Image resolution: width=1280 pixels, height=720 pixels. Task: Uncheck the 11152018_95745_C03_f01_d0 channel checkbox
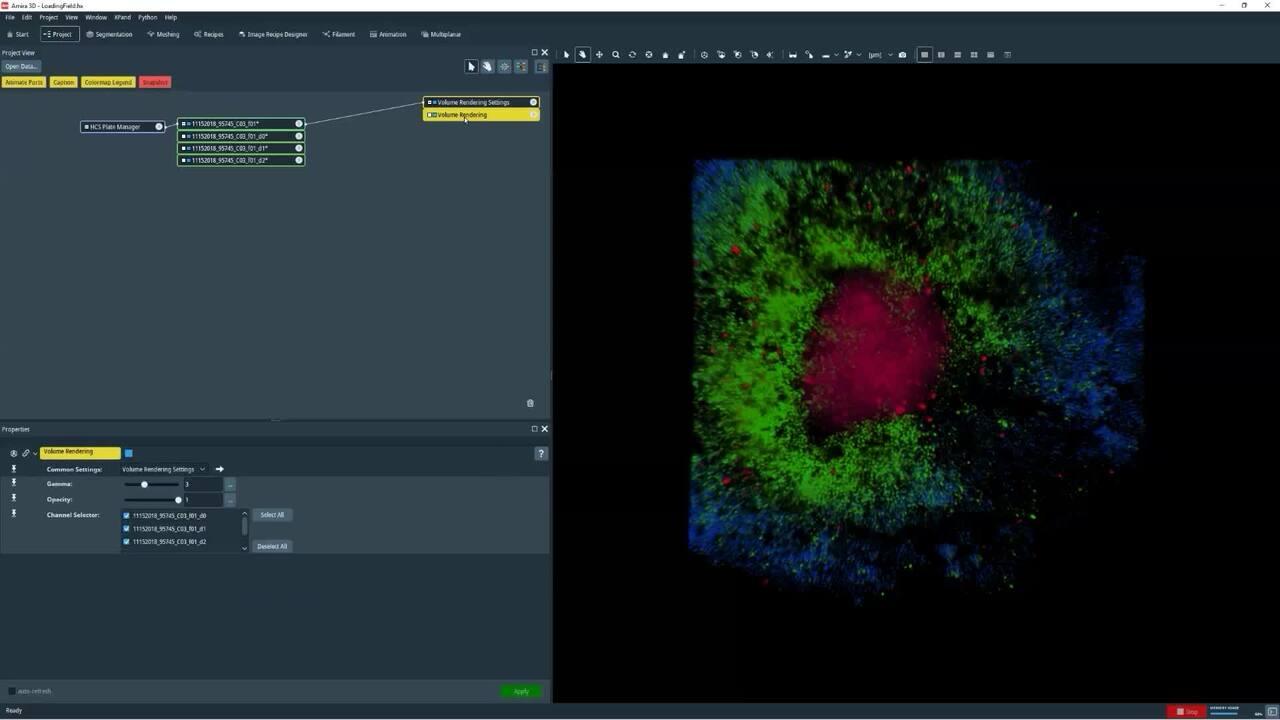click(127, 516)
